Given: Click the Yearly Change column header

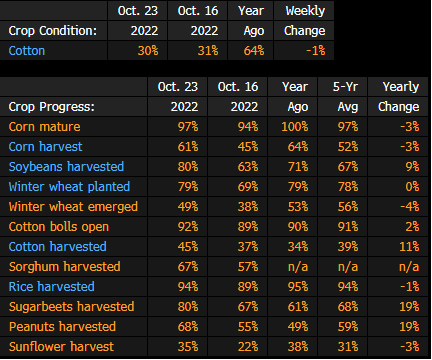Looking at the screenshot, I should click(399, 97).
